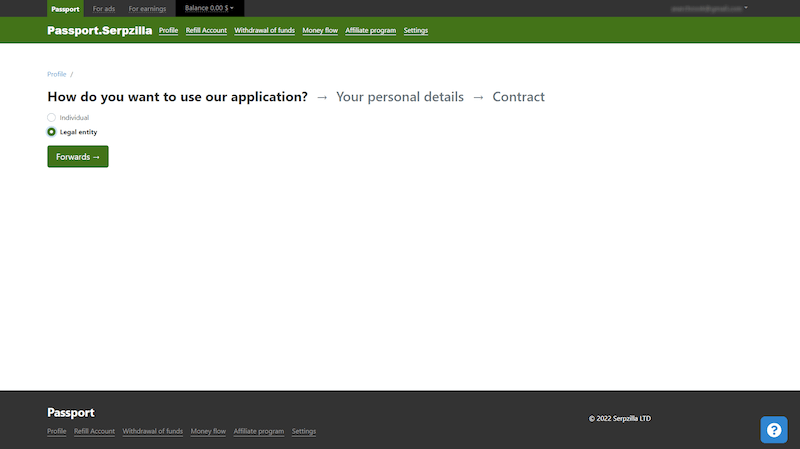Open Refill Account in the green navigation bar
Image resolution: width=800 pixels, height=449 pixels.
[206, 31]
